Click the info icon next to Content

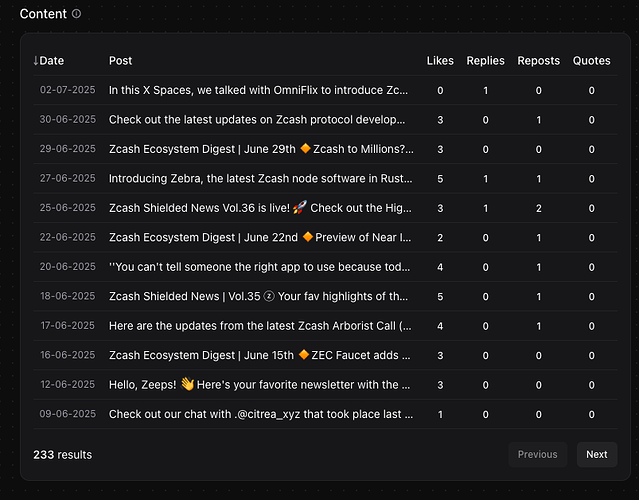point(77,15)
